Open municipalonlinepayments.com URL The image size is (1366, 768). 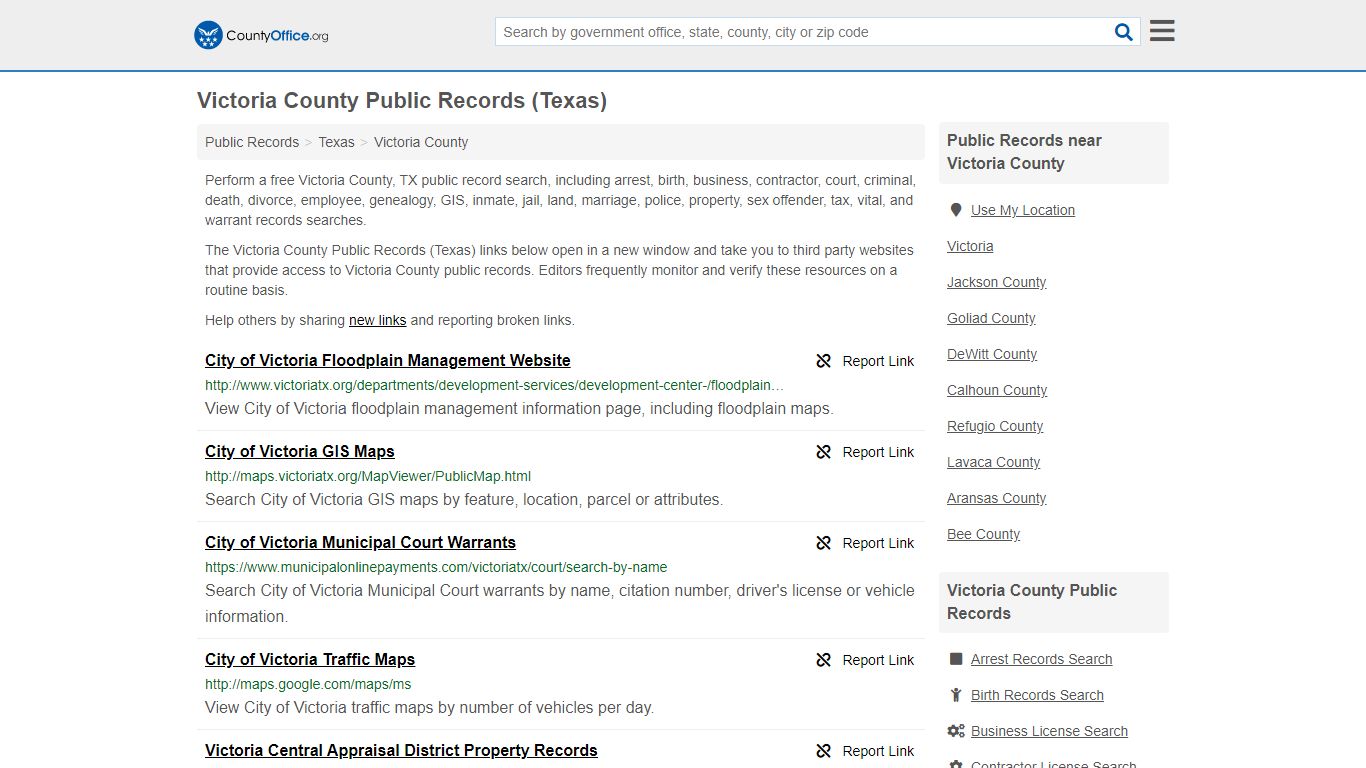pyautogui.click(x=436, y=567)
